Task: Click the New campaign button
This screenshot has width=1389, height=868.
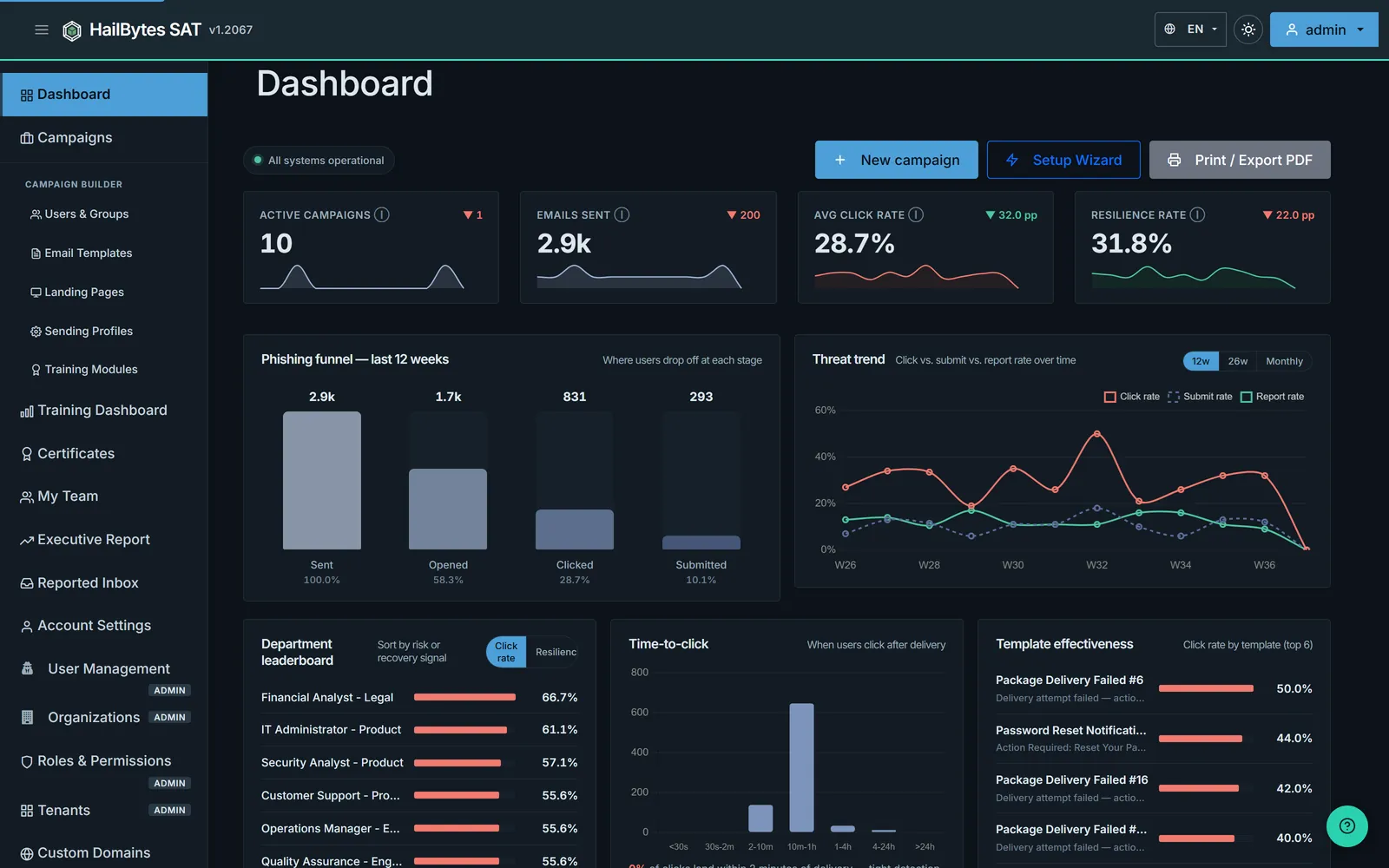Action: (x=896, y=160)
